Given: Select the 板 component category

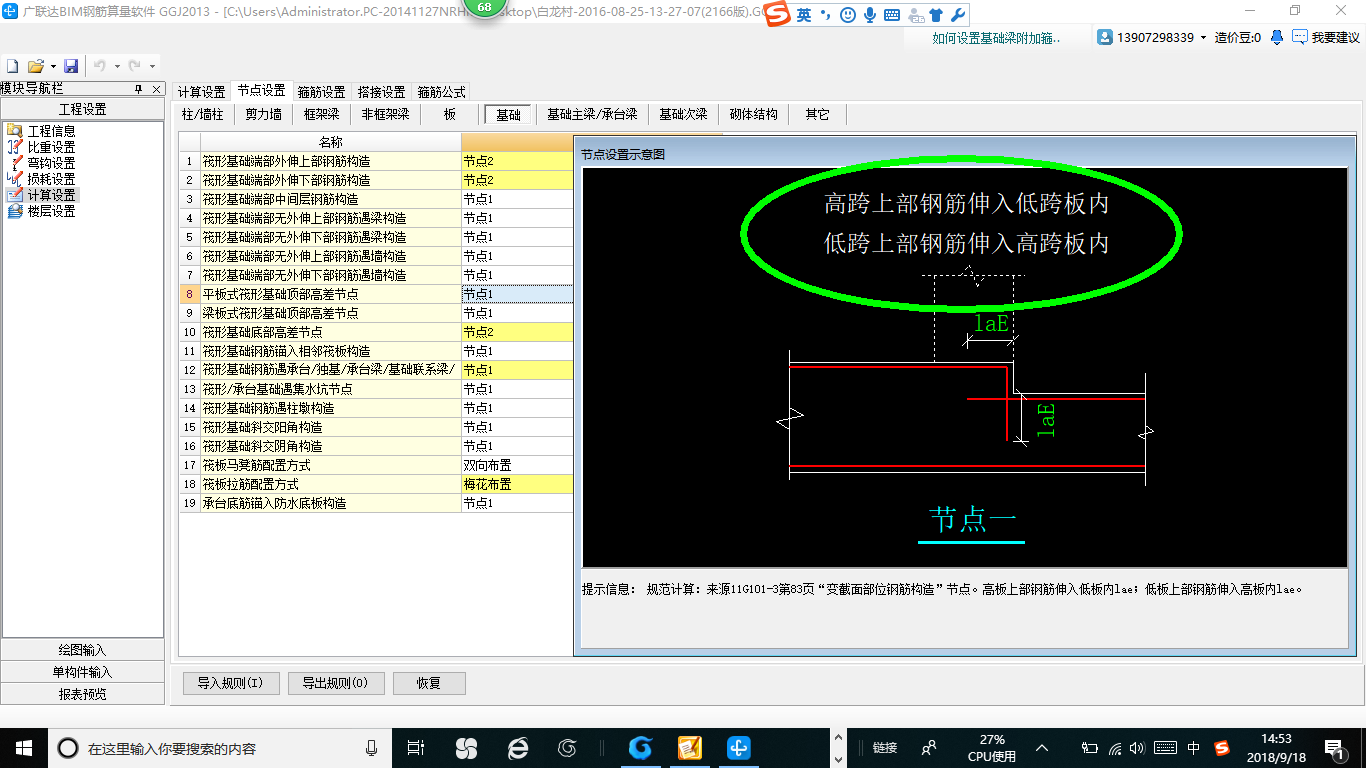Looking at the screenshot, I should (450, 115).
